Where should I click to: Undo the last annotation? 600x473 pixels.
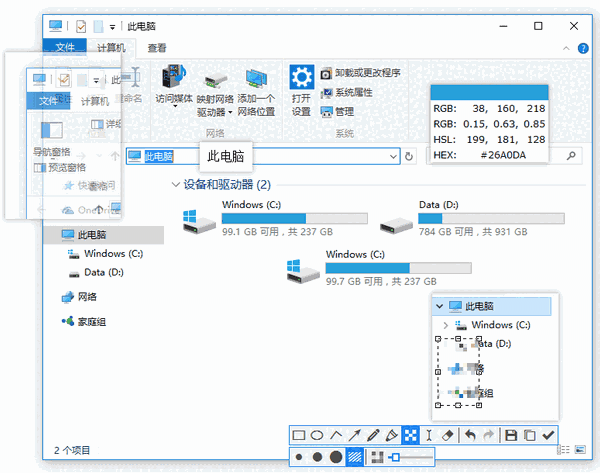[x=470, y=435]
